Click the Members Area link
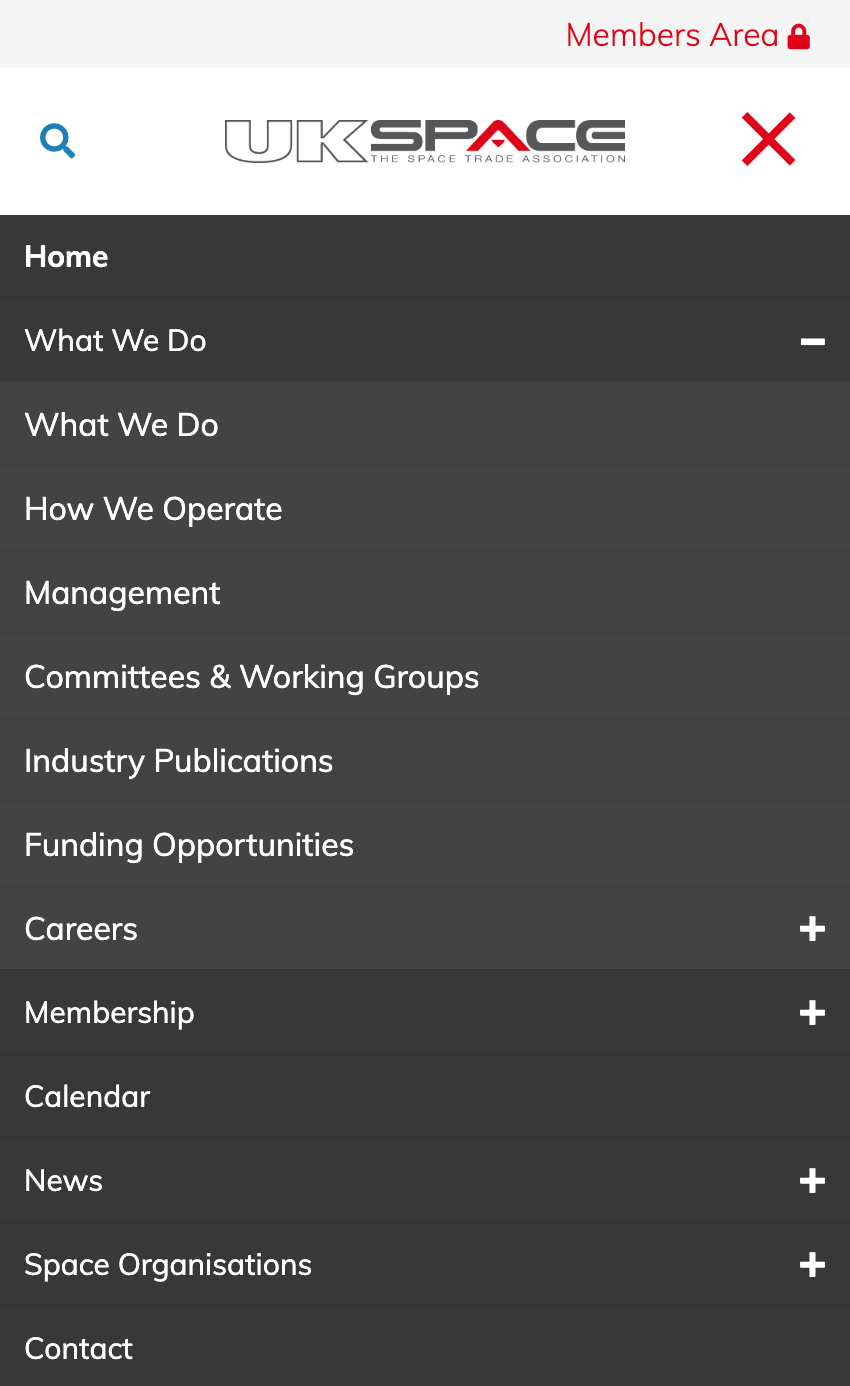 pos(671,36)
